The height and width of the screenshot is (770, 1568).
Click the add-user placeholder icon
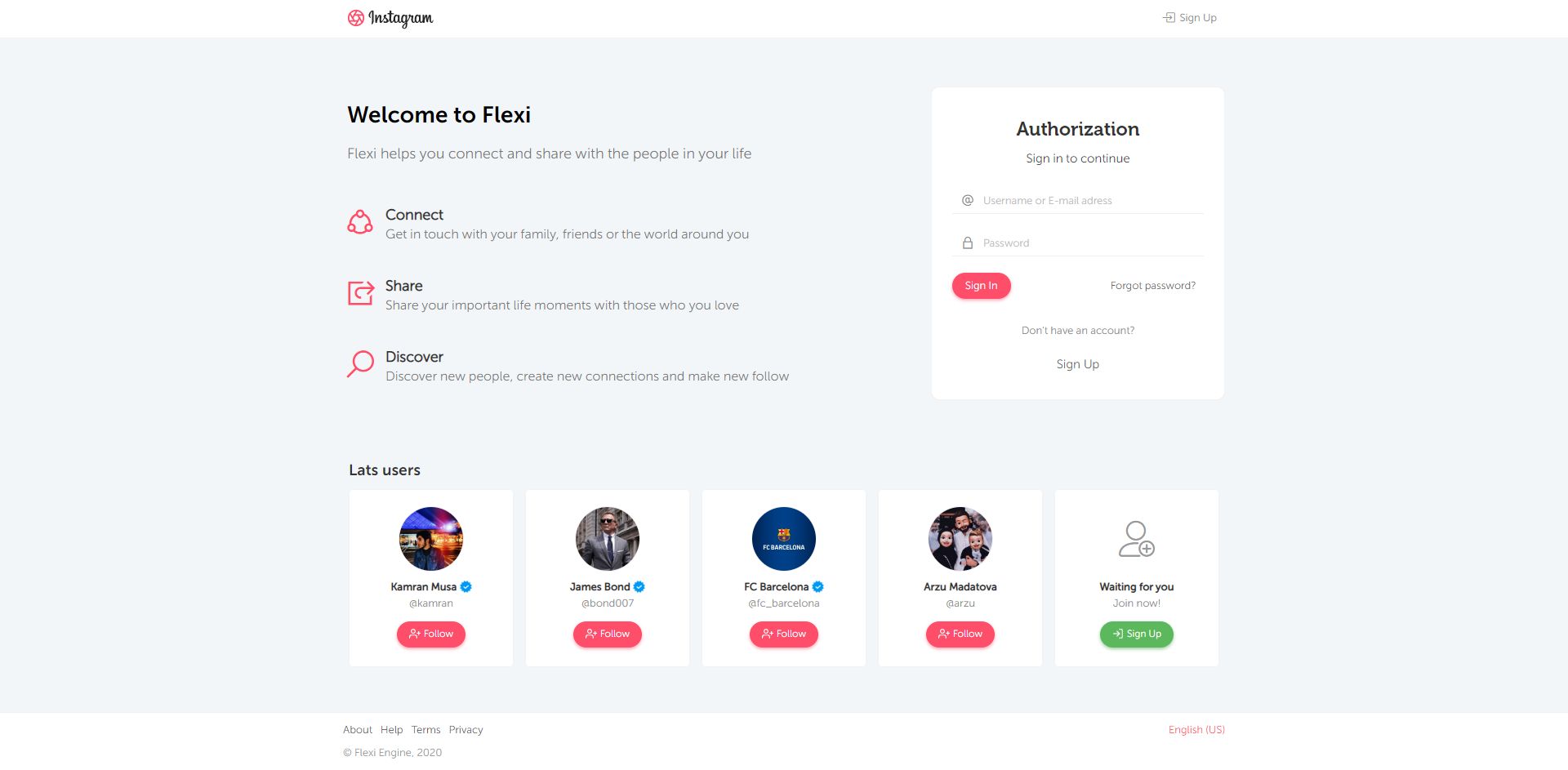click(x=1136, y=539)
